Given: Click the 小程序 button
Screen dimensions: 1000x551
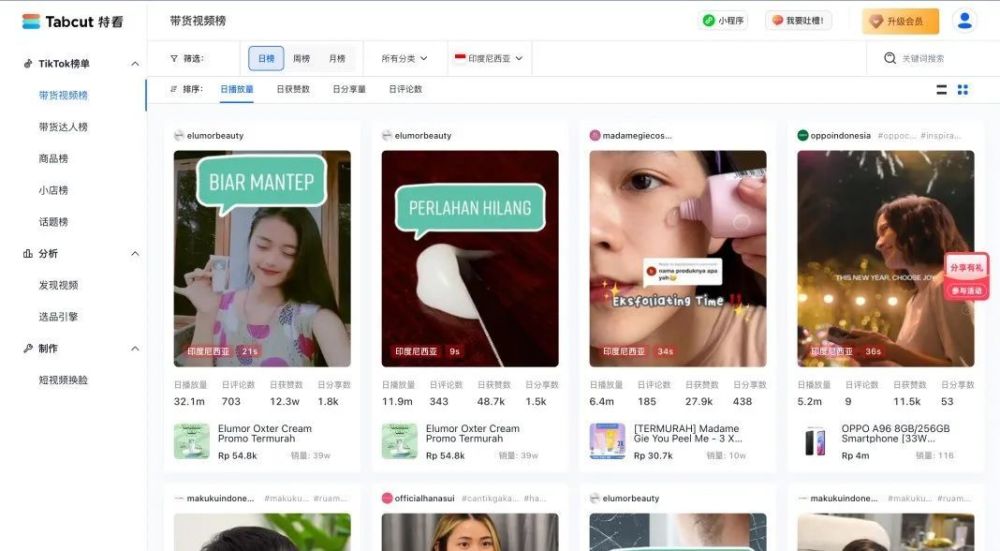Looking at the screenshot, I should (723, 20).
